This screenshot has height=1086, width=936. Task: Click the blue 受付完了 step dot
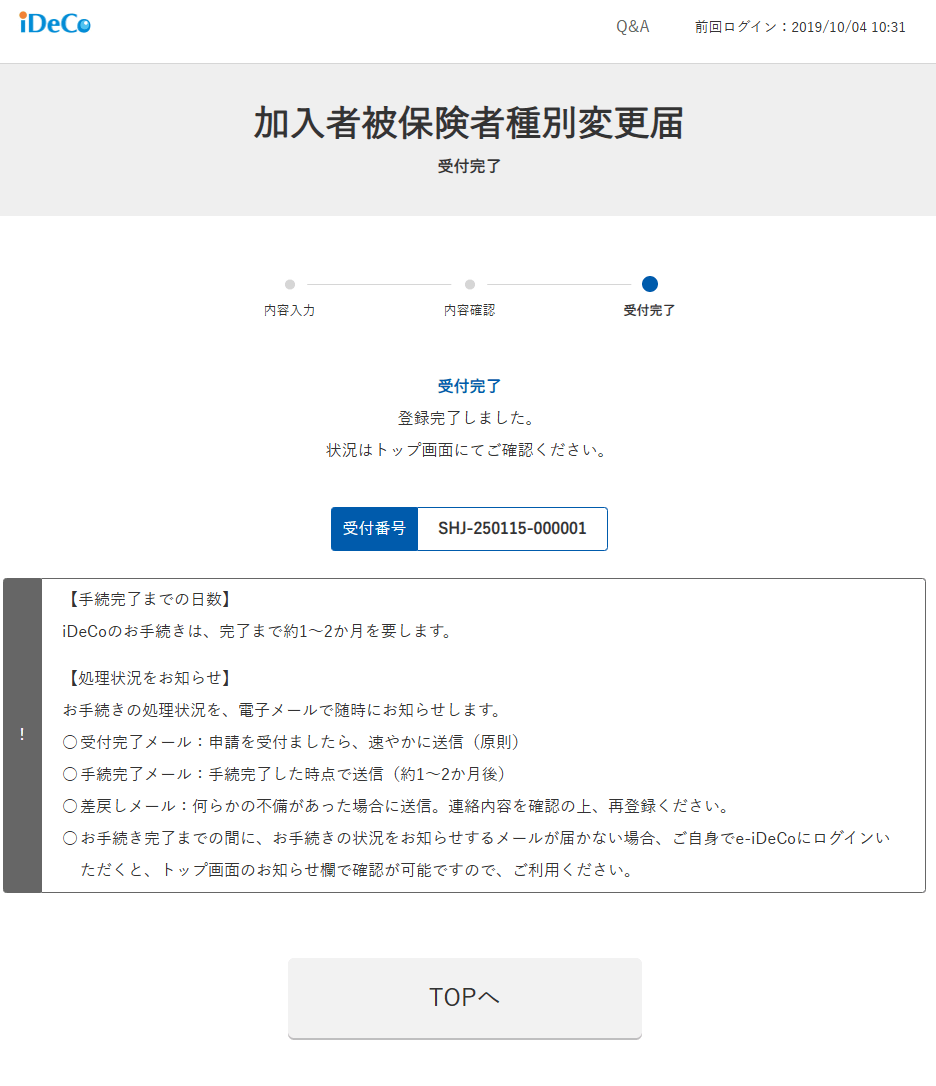650,284
